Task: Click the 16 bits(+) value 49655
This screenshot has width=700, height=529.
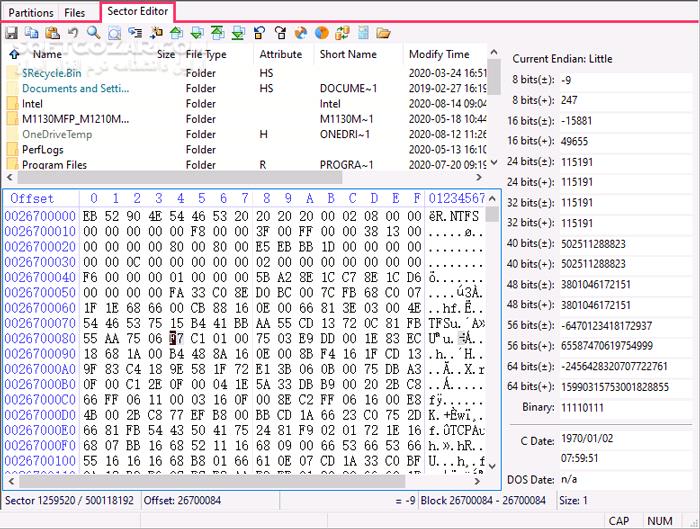Action: [574, 141]
